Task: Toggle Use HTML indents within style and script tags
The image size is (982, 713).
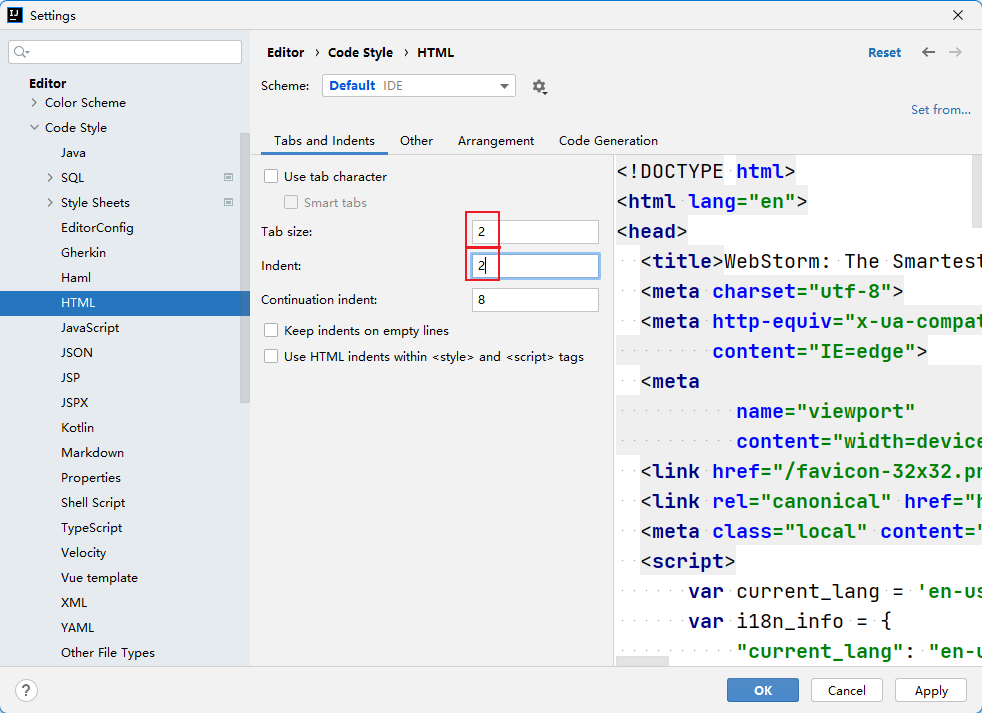Action: pyautogui.click(x=271, y=356)
